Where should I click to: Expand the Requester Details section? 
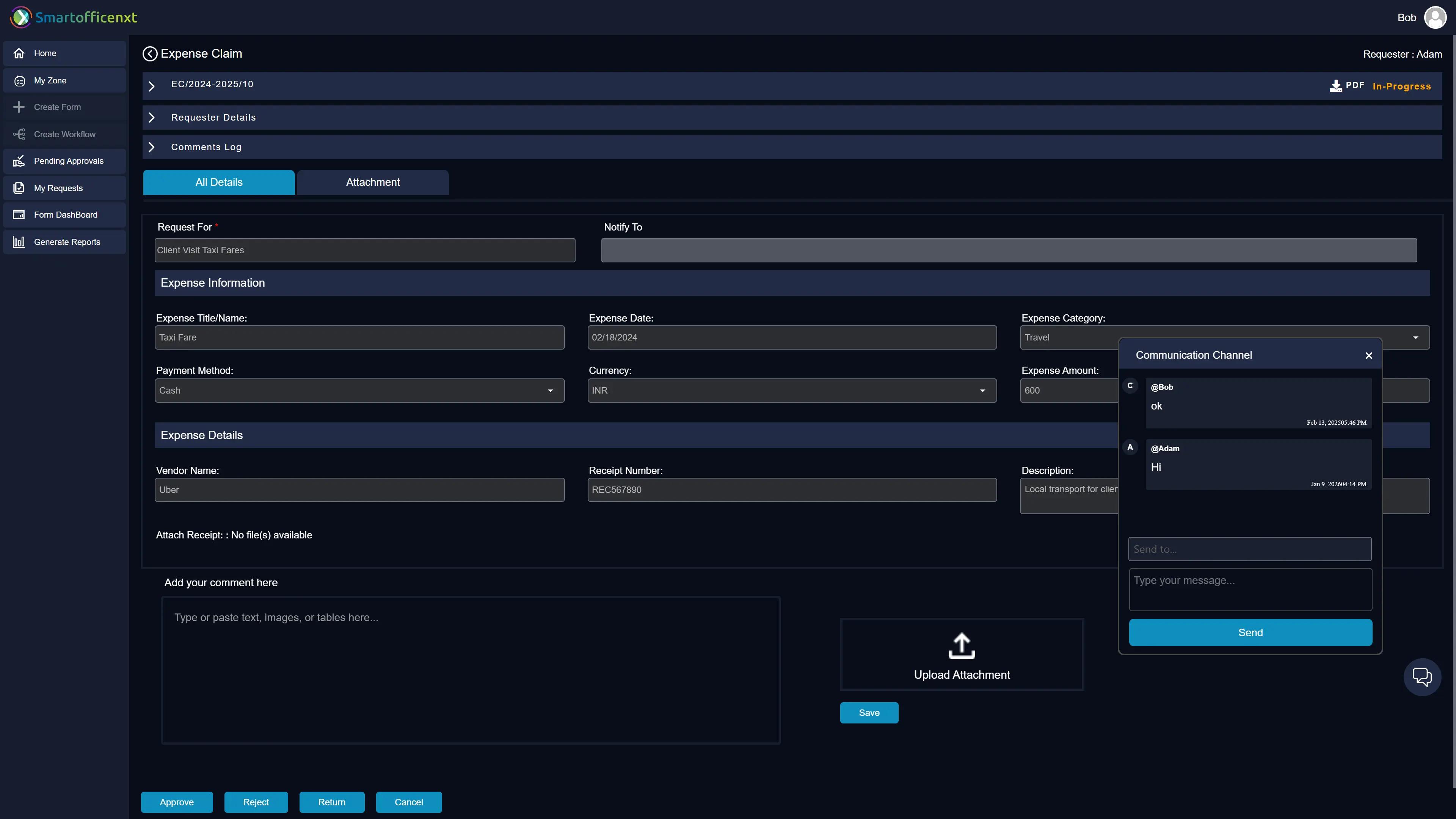152,118
